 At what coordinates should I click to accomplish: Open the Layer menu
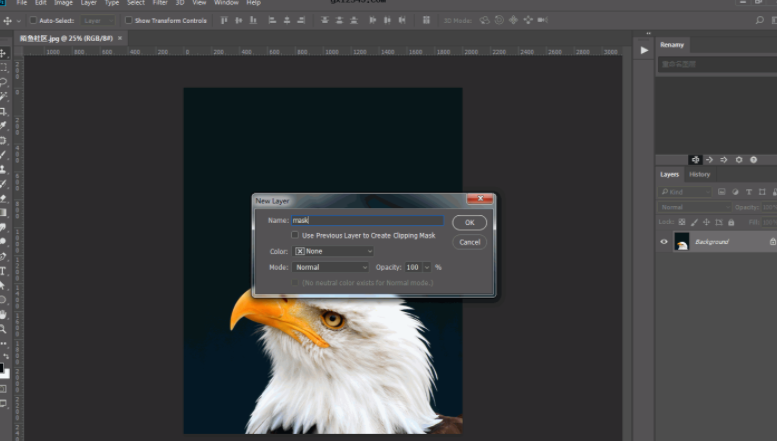coord(89,2)
